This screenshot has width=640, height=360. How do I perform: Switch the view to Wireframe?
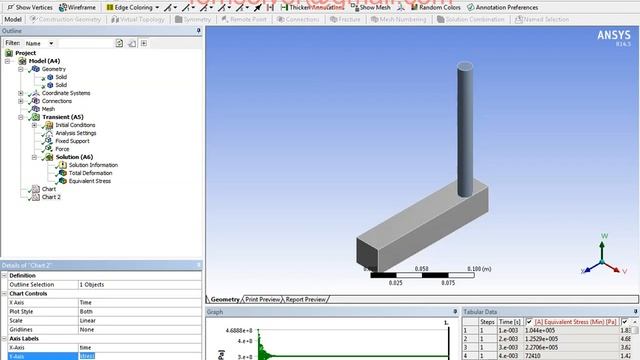tap(77, 7)
